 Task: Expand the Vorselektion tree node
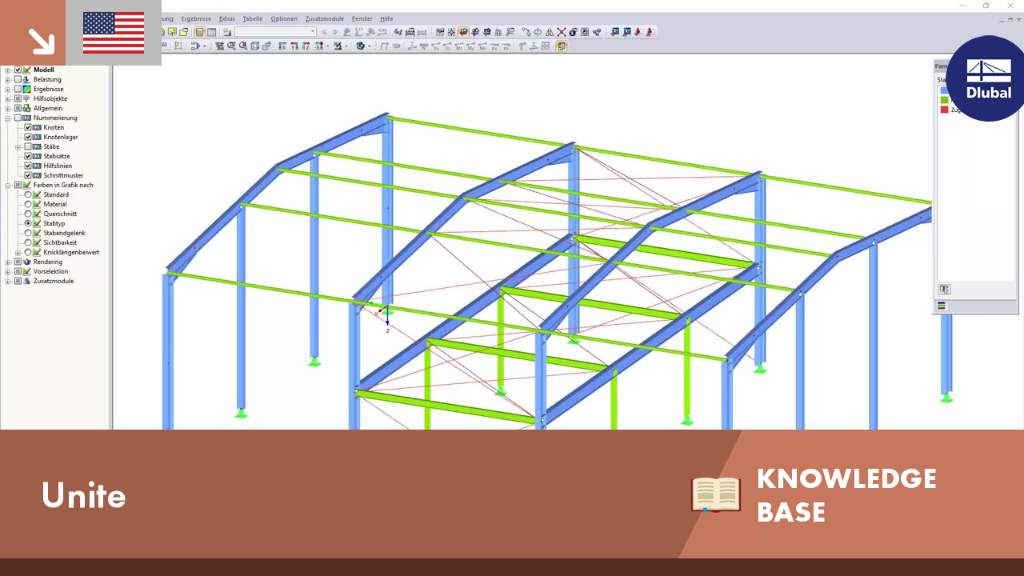pos(8,272)
